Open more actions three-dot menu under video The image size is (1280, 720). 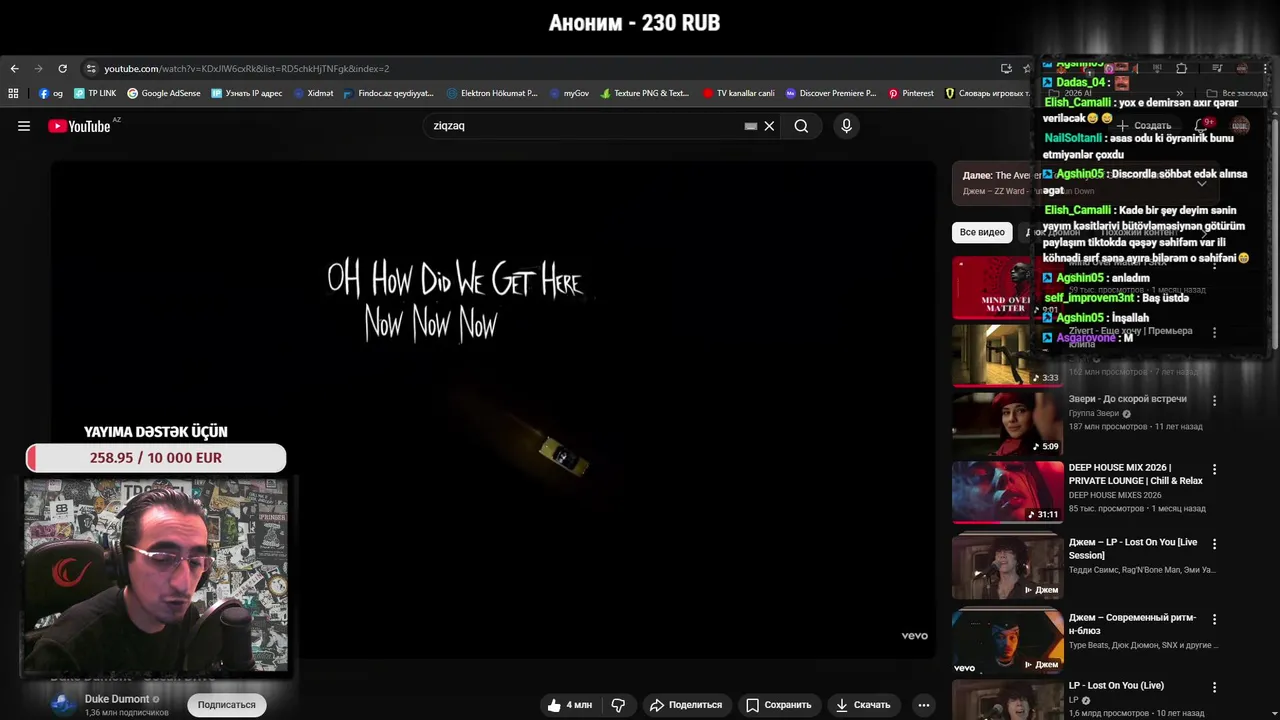click(x=924, y=705)
